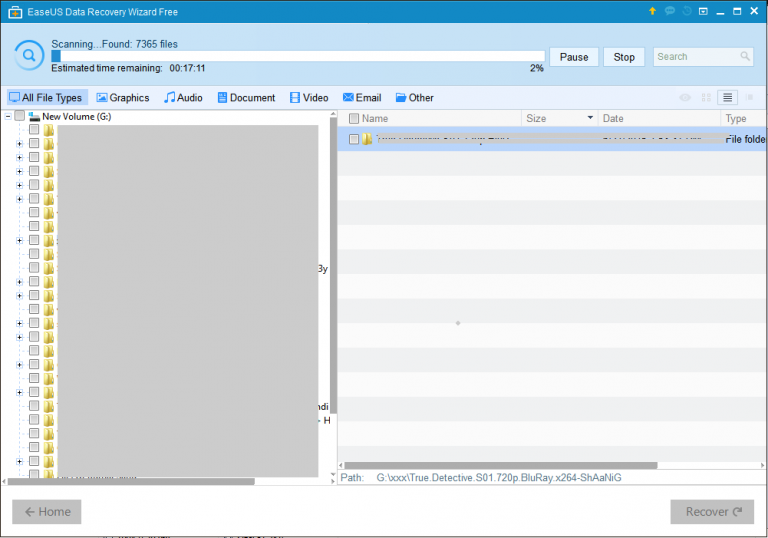Click the New Volume (G:) drive icon
Image resolution: width=768 pixels, height=538 pixels.
click(x=34, y=117)
